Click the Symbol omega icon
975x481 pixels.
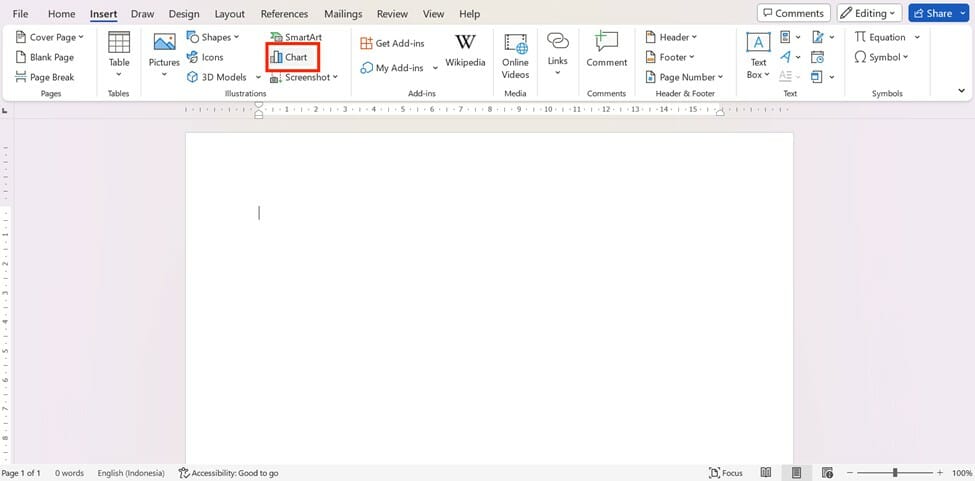pos(861,57)
